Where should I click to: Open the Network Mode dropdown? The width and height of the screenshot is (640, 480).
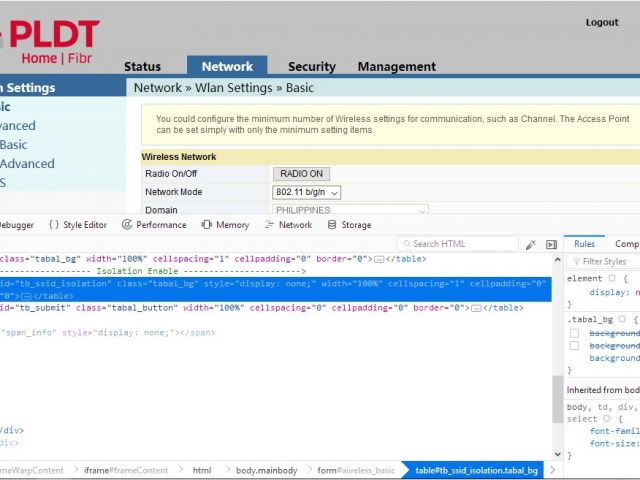click(x=306, y=192)
